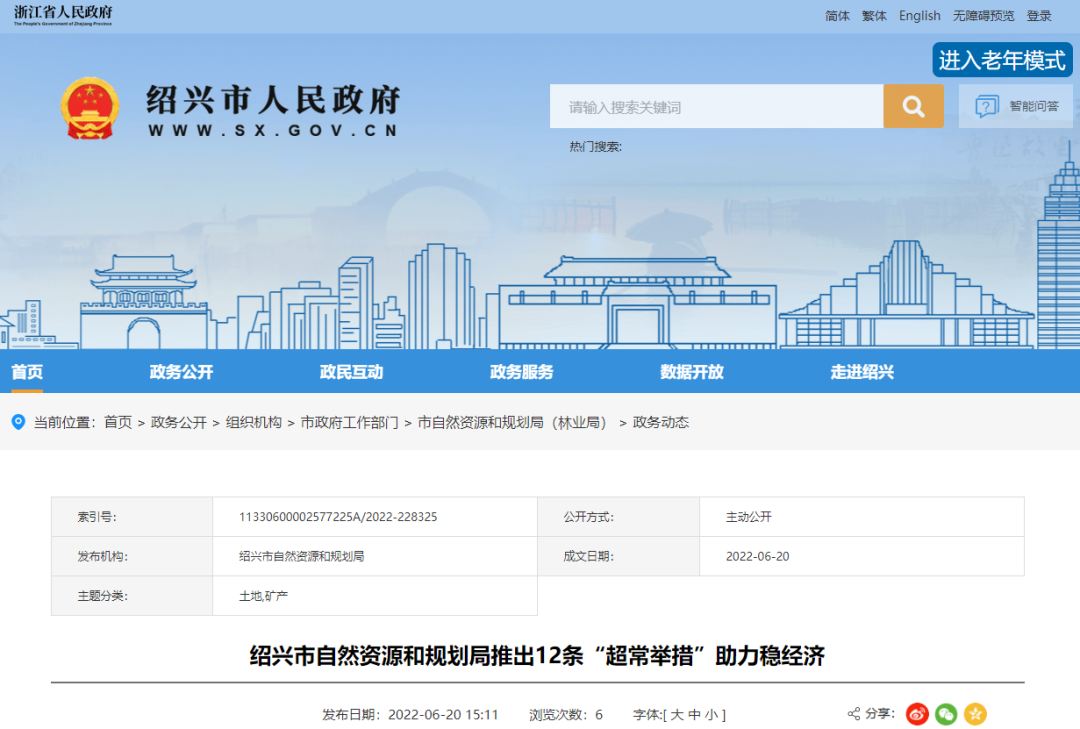The width and height of the screenshot is (1080, 729).
Task: Click the 浙江省人民政府 logo
Action: click(x=63, y=15)
